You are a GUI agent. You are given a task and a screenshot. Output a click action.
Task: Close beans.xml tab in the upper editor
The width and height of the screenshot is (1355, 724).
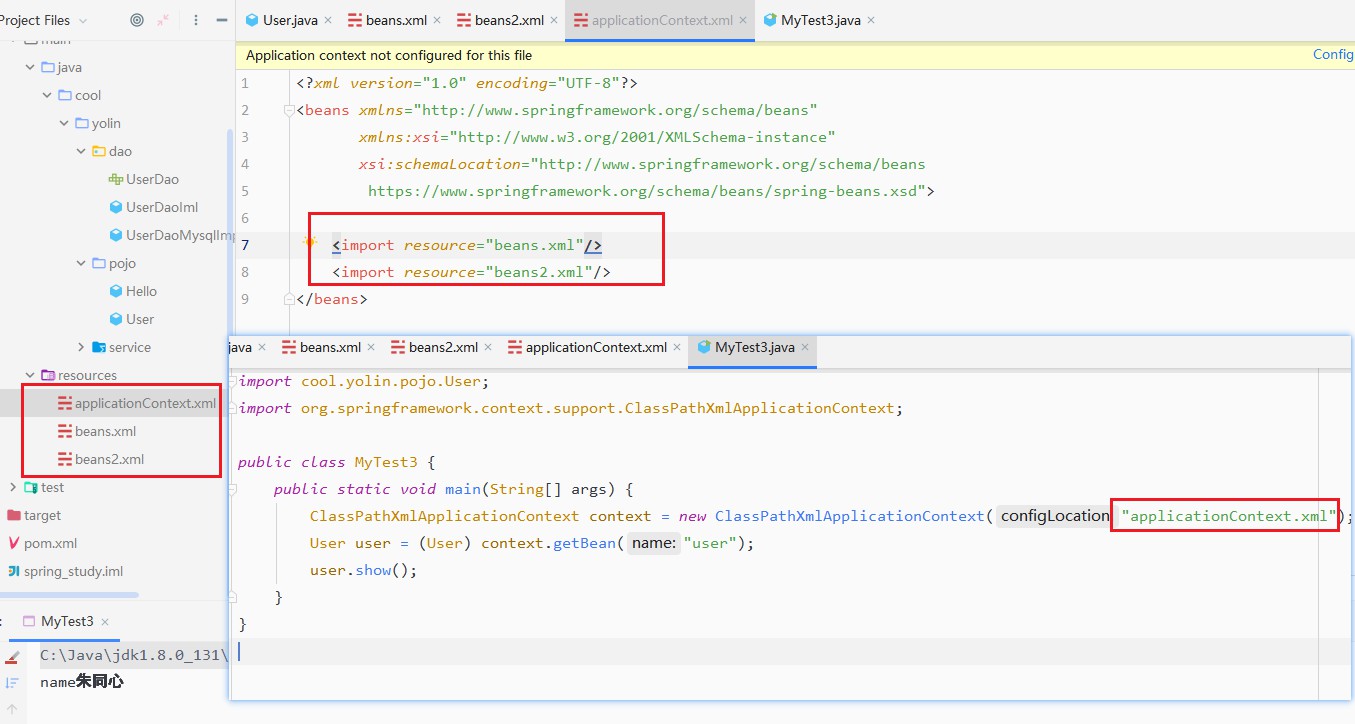point(437,21)
